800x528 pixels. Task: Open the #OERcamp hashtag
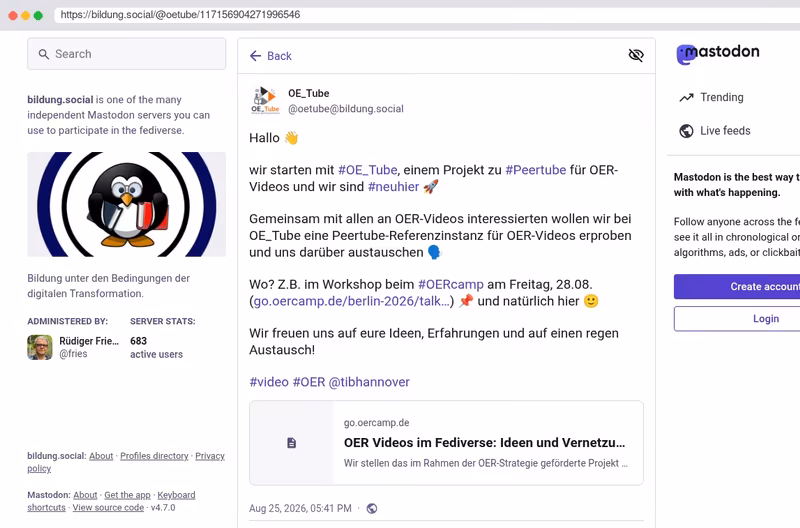pyautogui.click(x=451, y=284)
